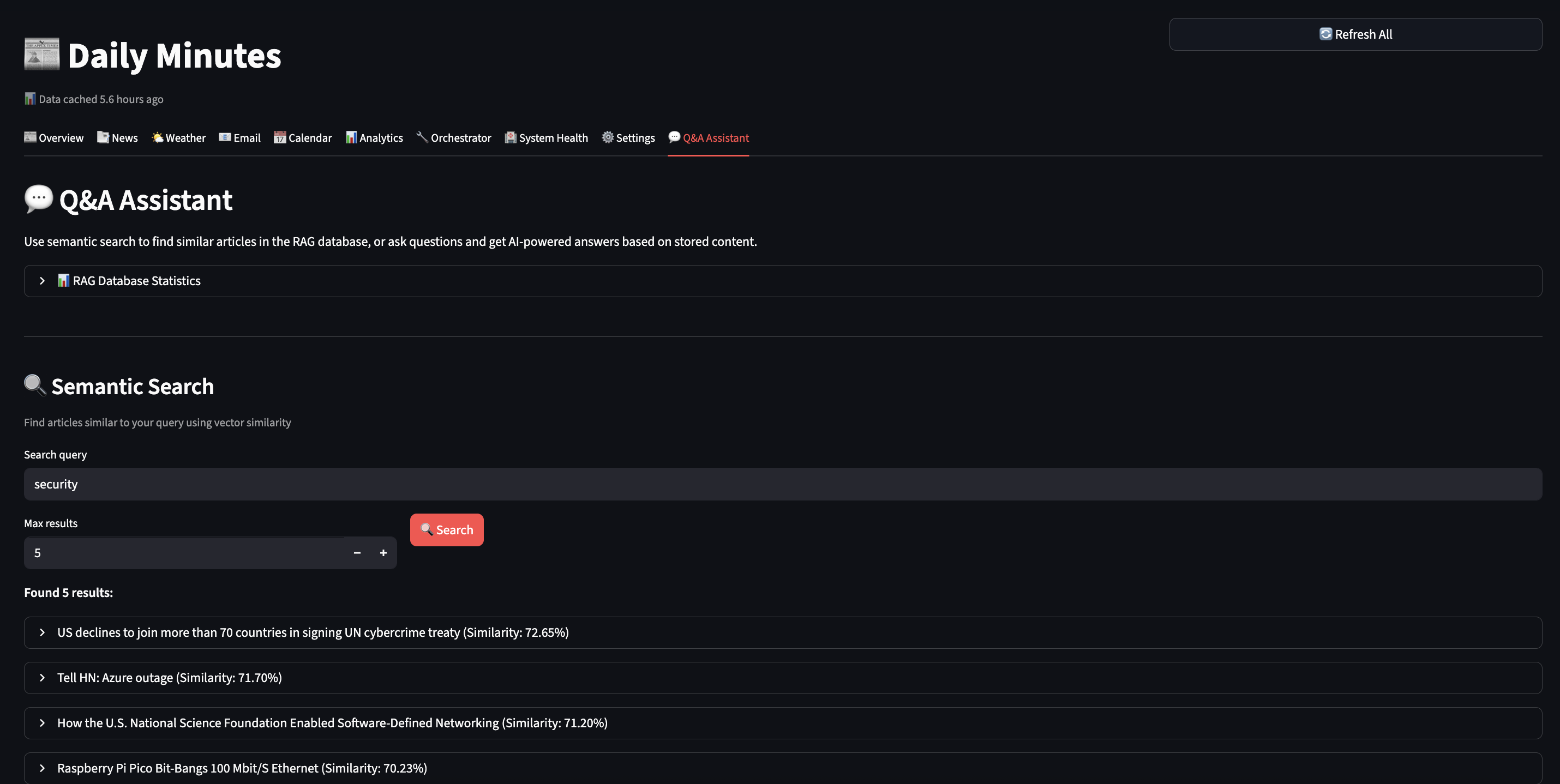
Task: Click the Search query input field
Action: coord(782,484)
